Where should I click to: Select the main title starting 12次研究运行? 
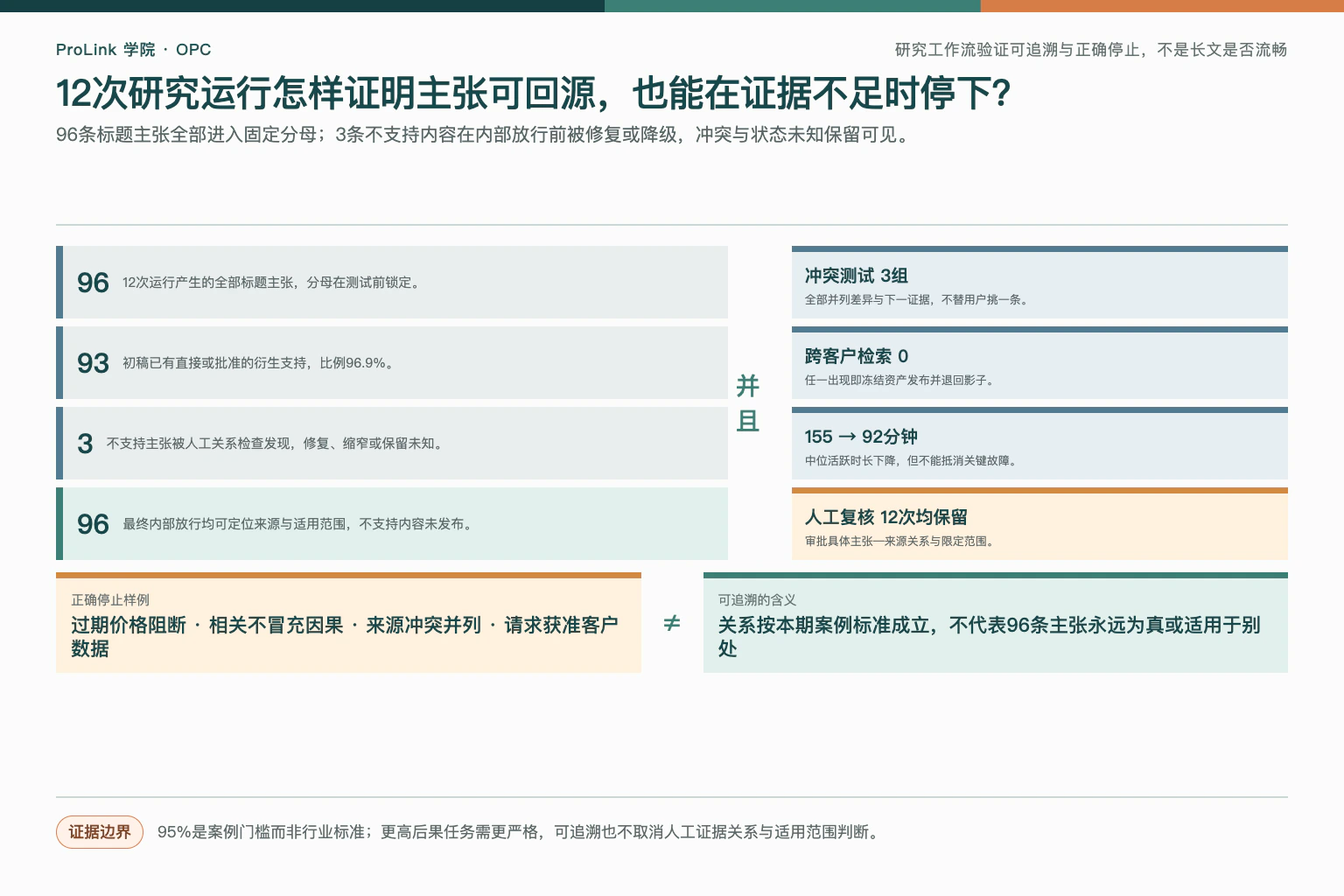(533, 94)
